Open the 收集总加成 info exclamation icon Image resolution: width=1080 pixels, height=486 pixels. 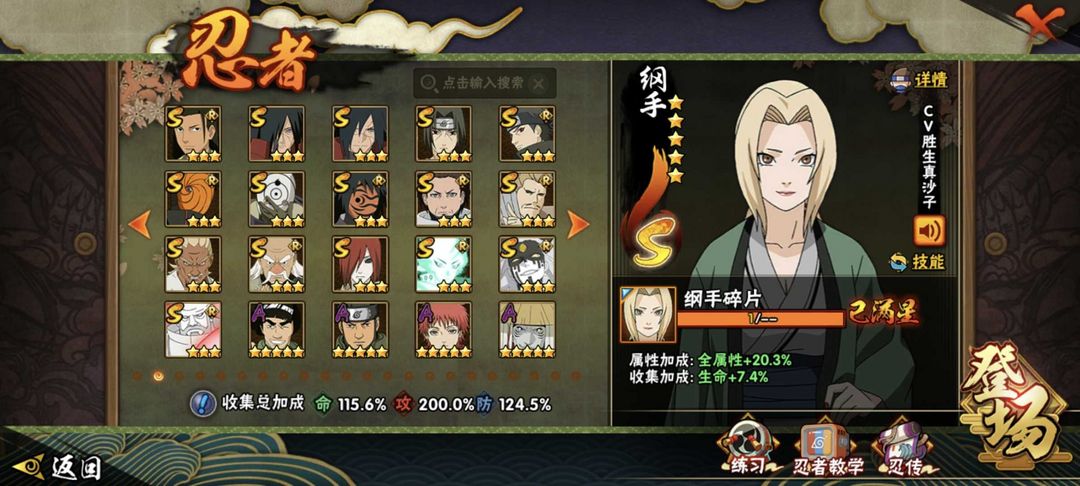point(202,403)
